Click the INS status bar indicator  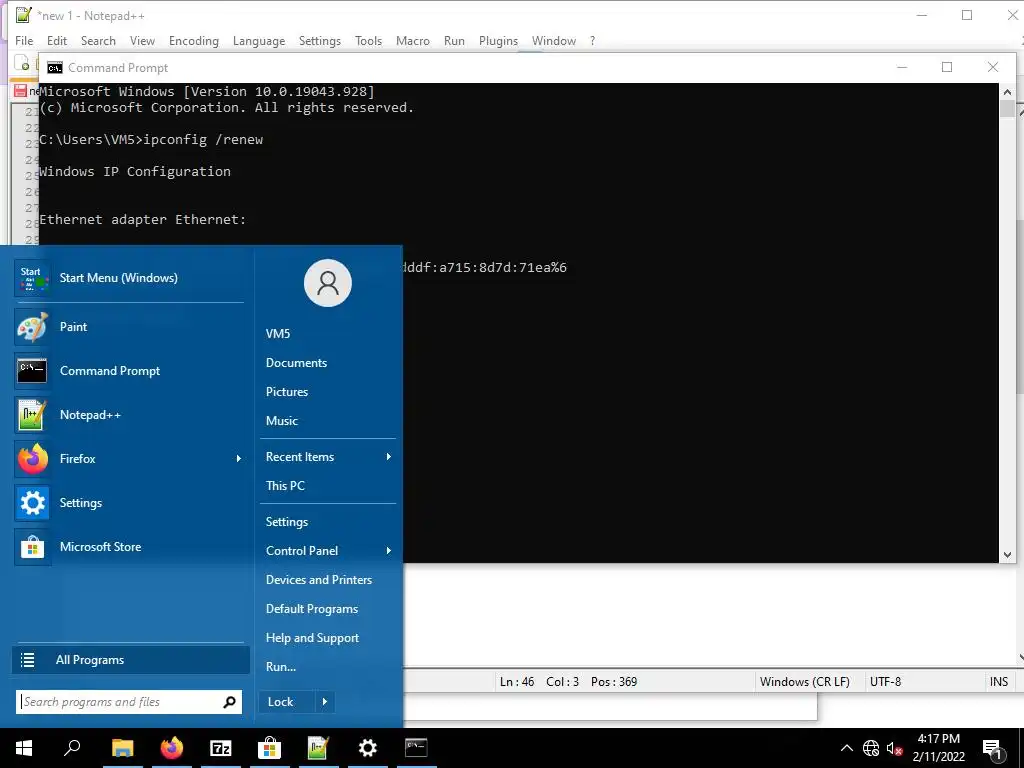pos(999,682)
